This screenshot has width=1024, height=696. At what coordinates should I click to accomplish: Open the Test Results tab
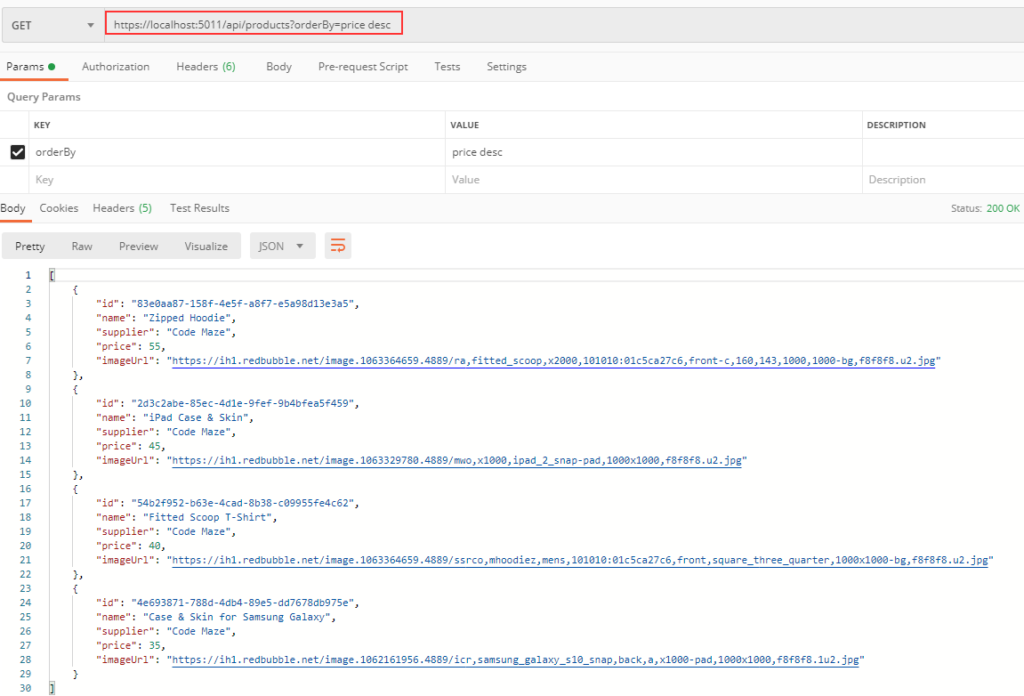click(199, 208)
